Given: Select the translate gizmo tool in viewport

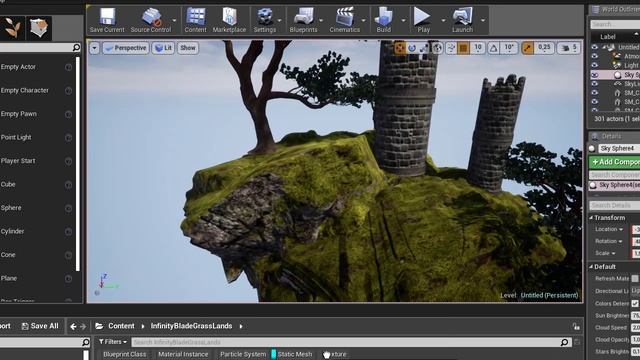Looking at the screenshot, I should (x=400, y=48).
